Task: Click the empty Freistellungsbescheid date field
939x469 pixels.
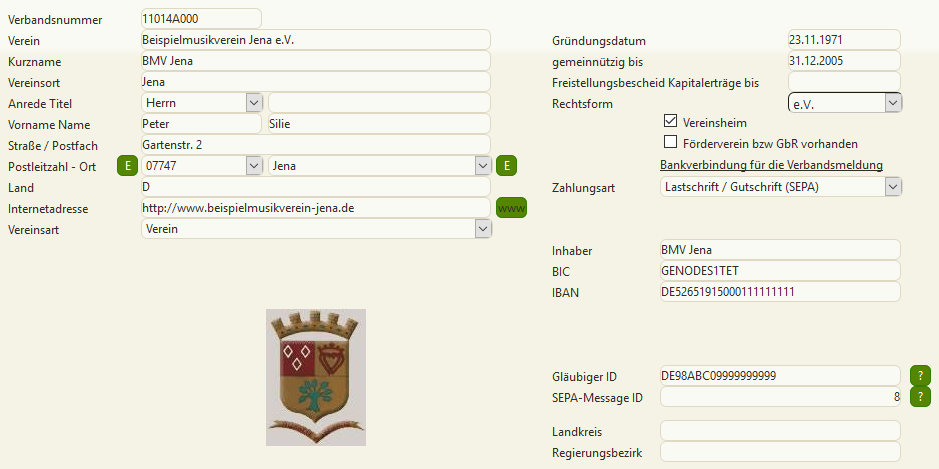Action: 844,81
